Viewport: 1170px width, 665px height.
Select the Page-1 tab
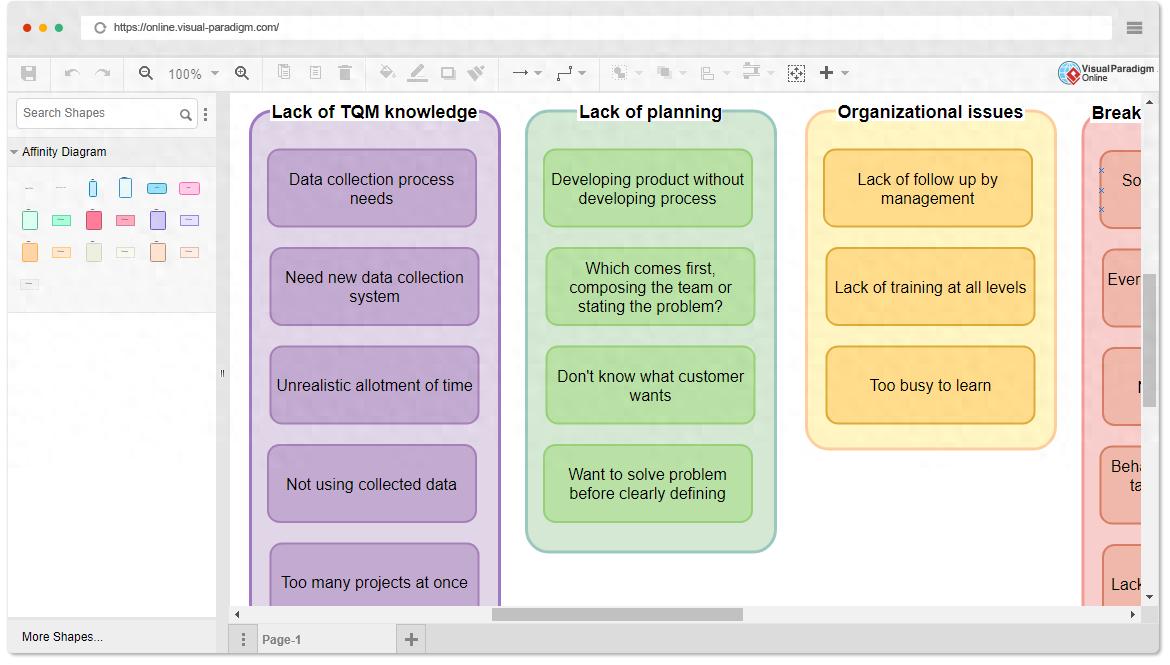click(282, 640)
